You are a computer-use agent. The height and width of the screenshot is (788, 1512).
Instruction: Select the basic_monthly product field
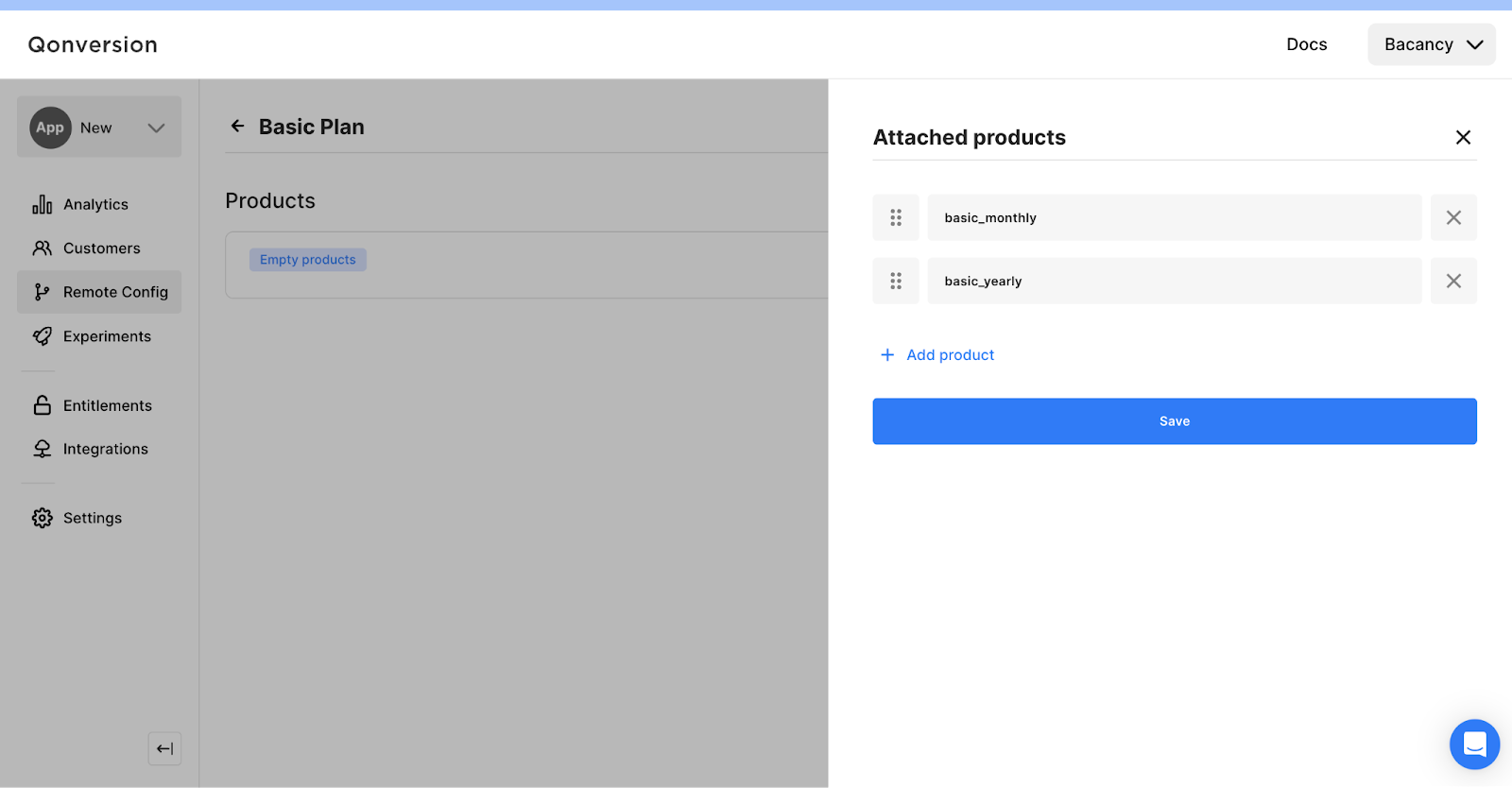pos(1175,217)
